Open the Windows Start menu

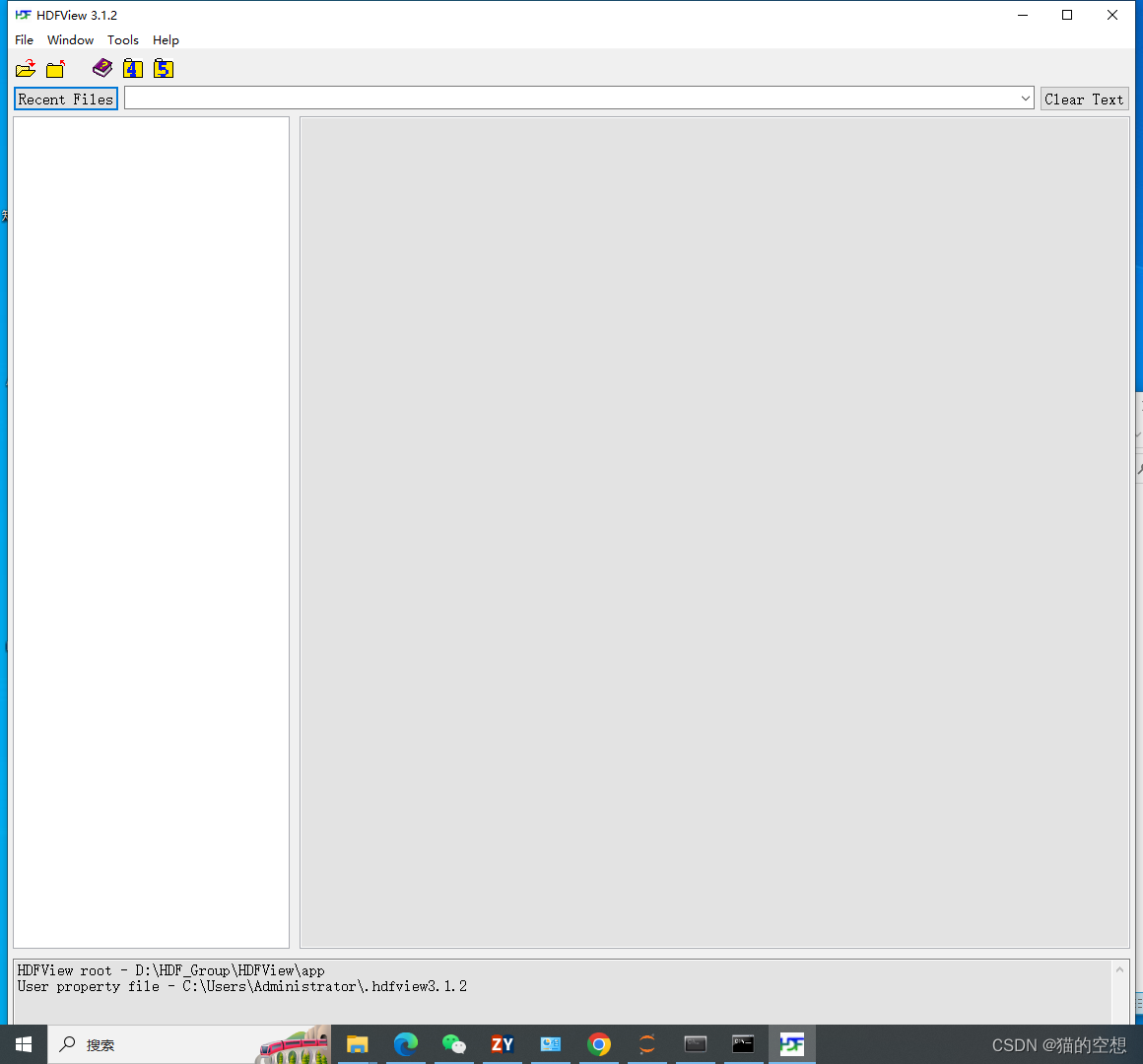coord(24,1044)
